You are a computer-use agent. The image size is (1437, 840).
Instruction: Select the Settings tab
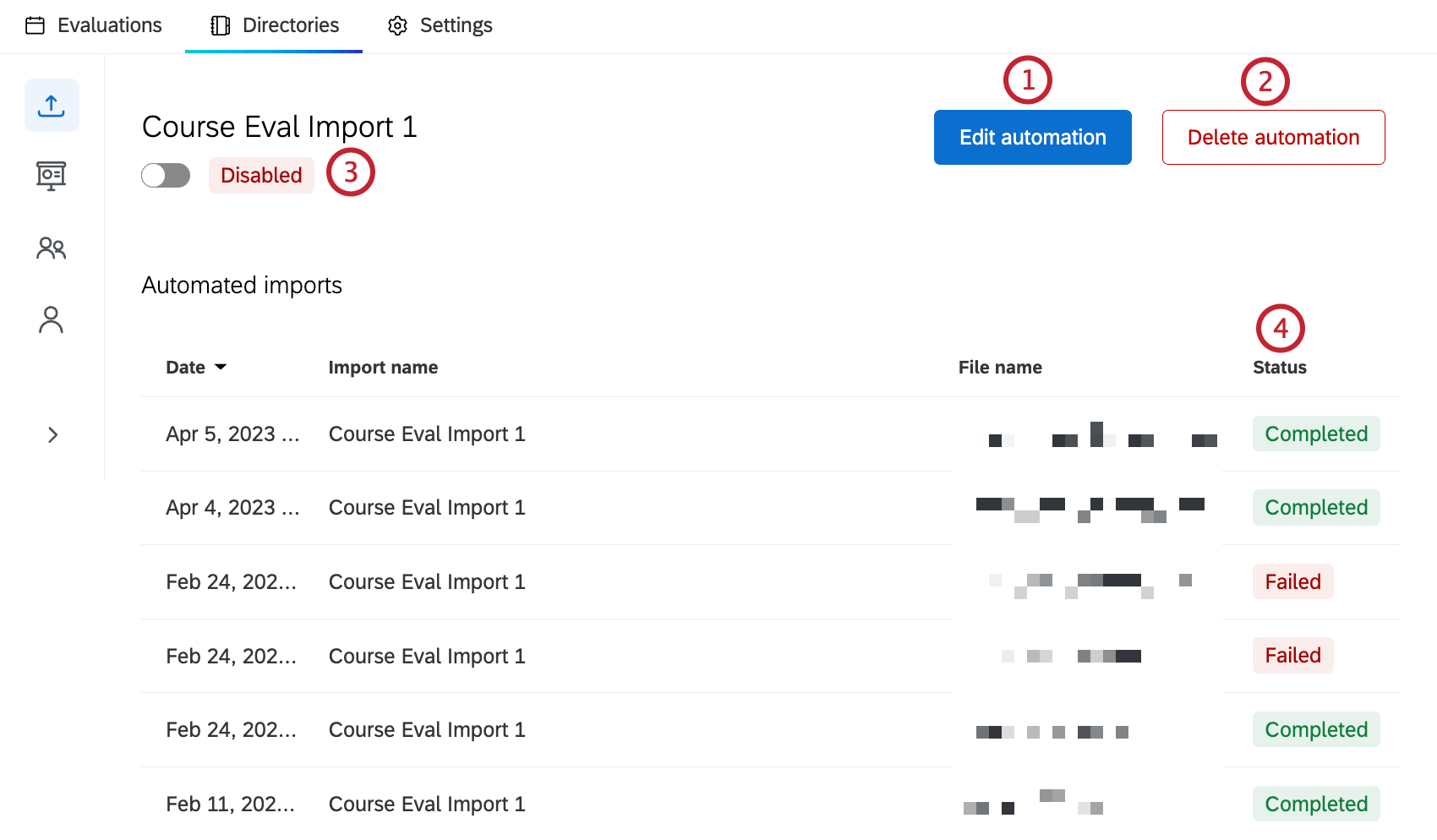pos(439,25)
